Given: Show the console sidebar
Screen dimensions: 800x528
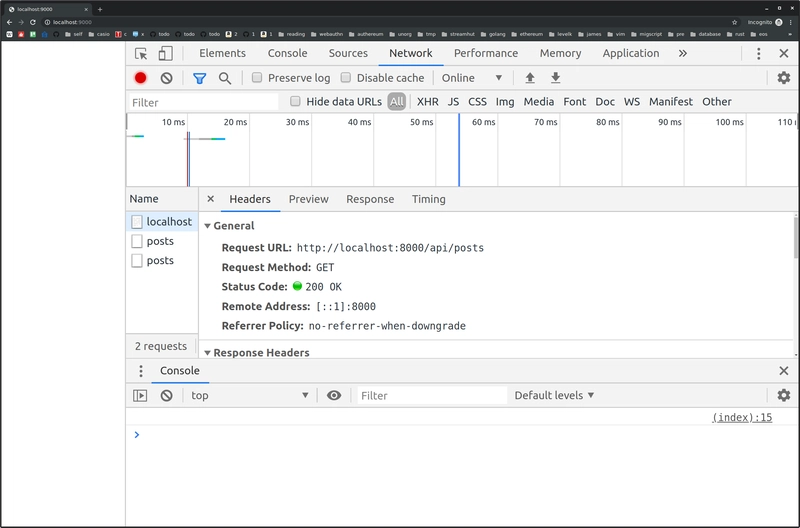Looking at the screenshot, I should click(140, 395).
